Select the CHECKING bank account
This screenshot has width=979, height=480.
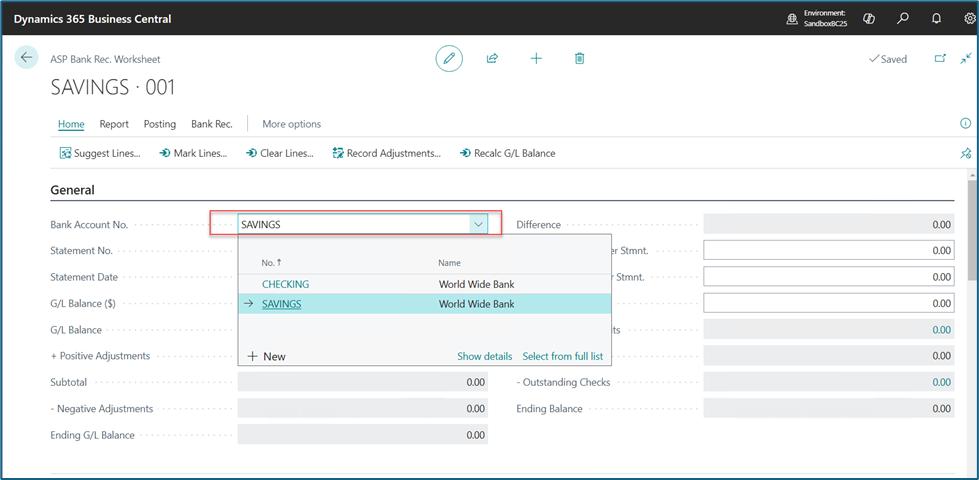pos(285,284)
